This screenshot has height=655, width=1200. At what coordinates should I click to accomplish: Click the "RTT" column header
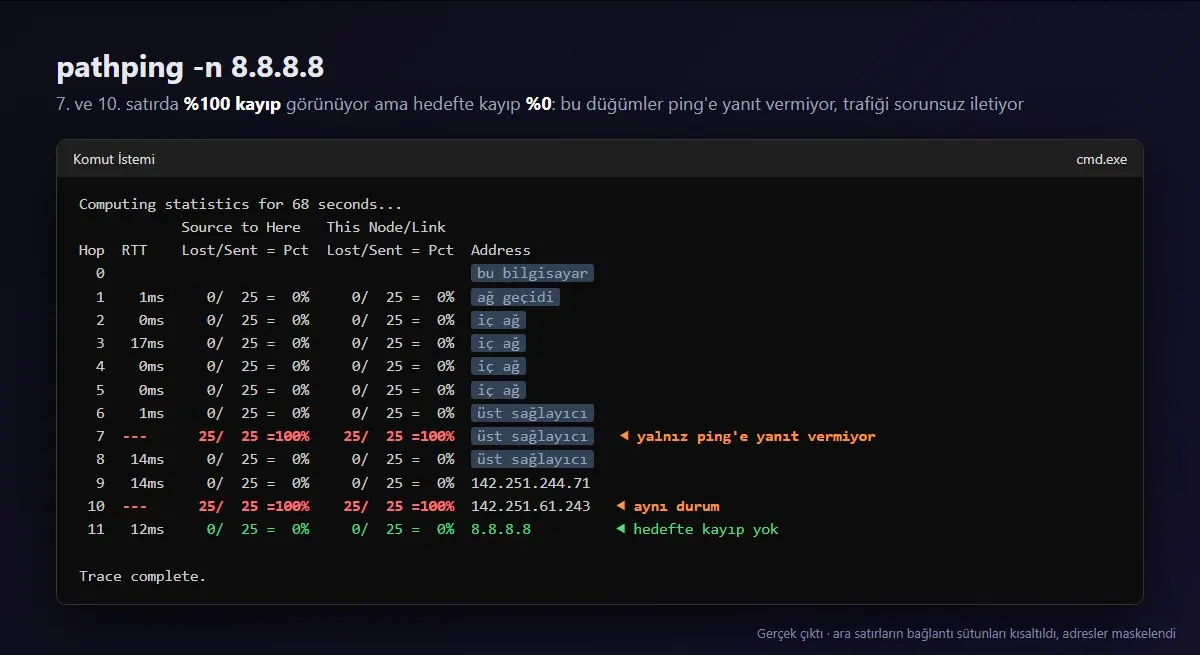point(134,250)
